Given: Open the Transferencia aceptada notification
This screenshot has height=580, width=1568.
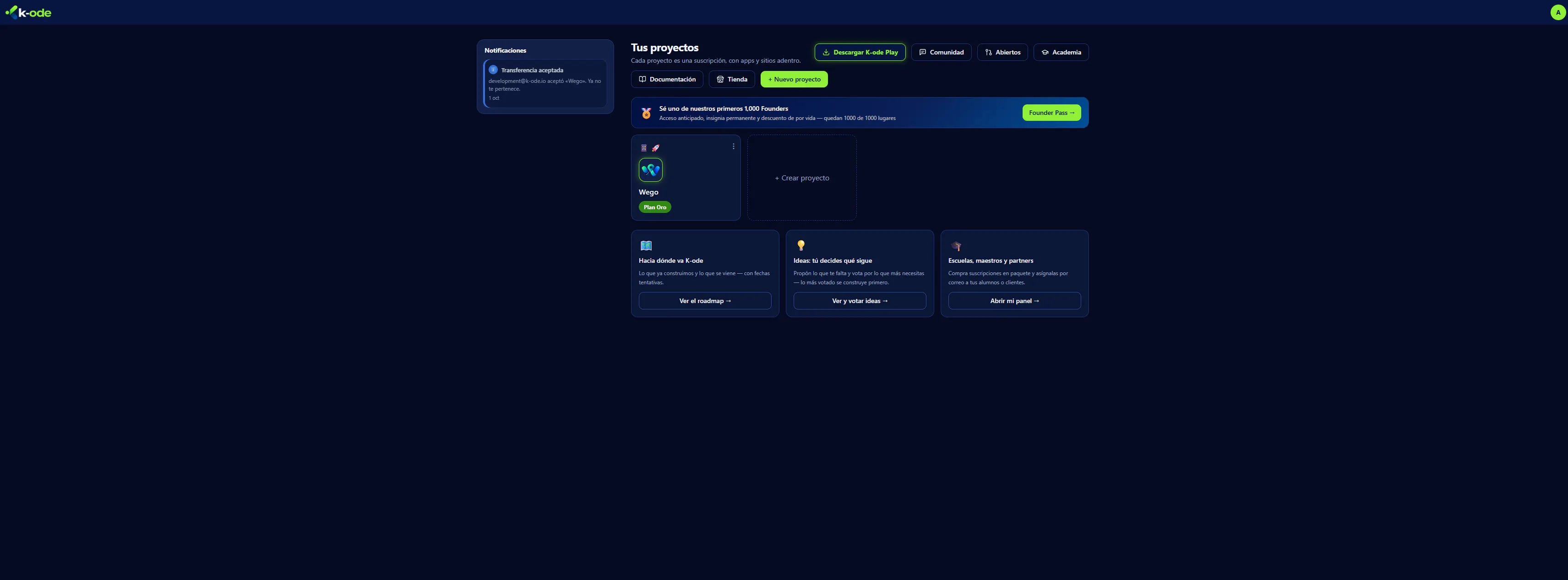Looking at the screenshot, I should pos(545,83).
